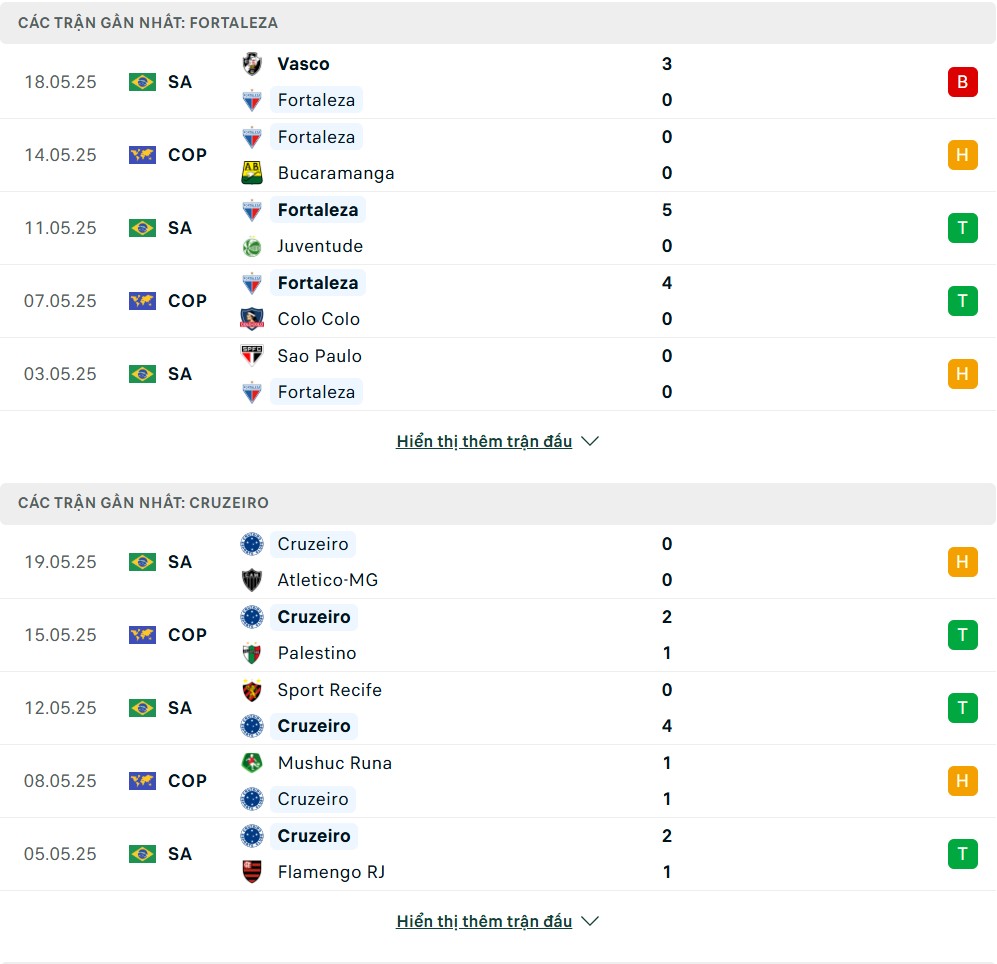Image resolution: width=997 pixels, height=964 pixels.
Task: Click the Palestino team crest
Action: [252, 653]
